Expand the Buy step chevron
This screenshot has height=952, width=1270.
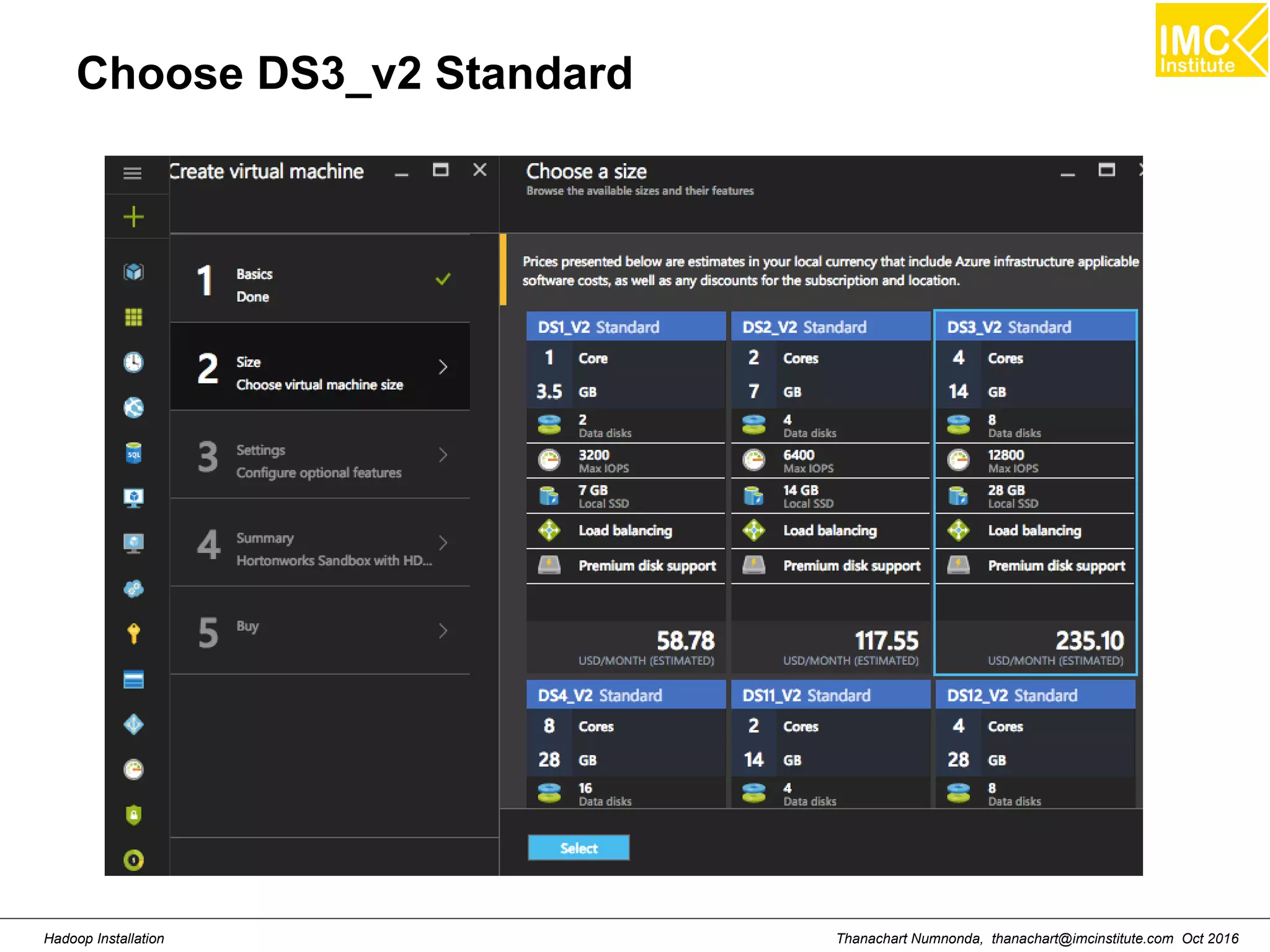(443, 631)
